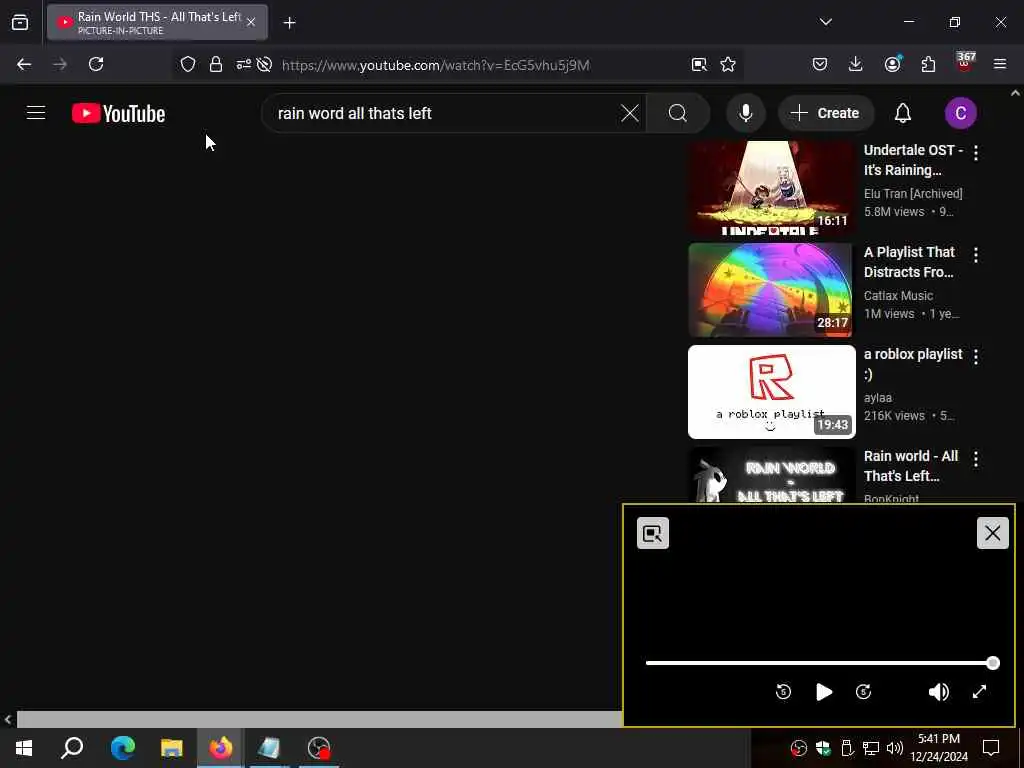Open the Firefox account icon

pyautogui.click(x=892, y=64)
